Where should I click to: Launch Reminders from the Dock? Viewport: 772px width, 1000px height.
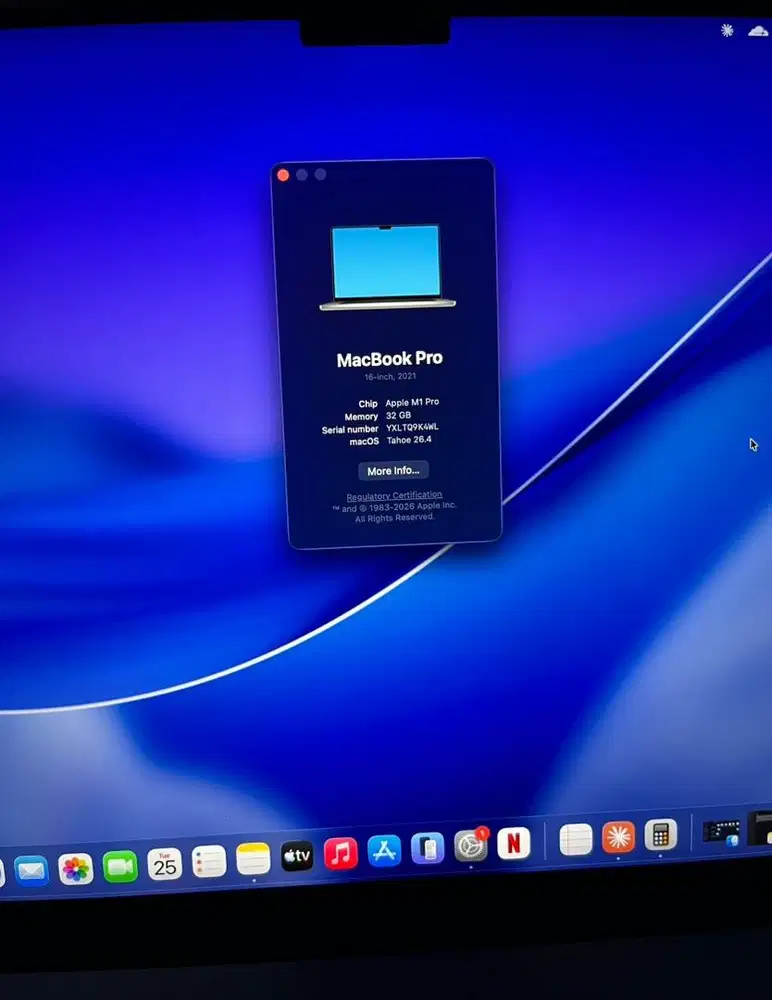(x=209, y=862)
